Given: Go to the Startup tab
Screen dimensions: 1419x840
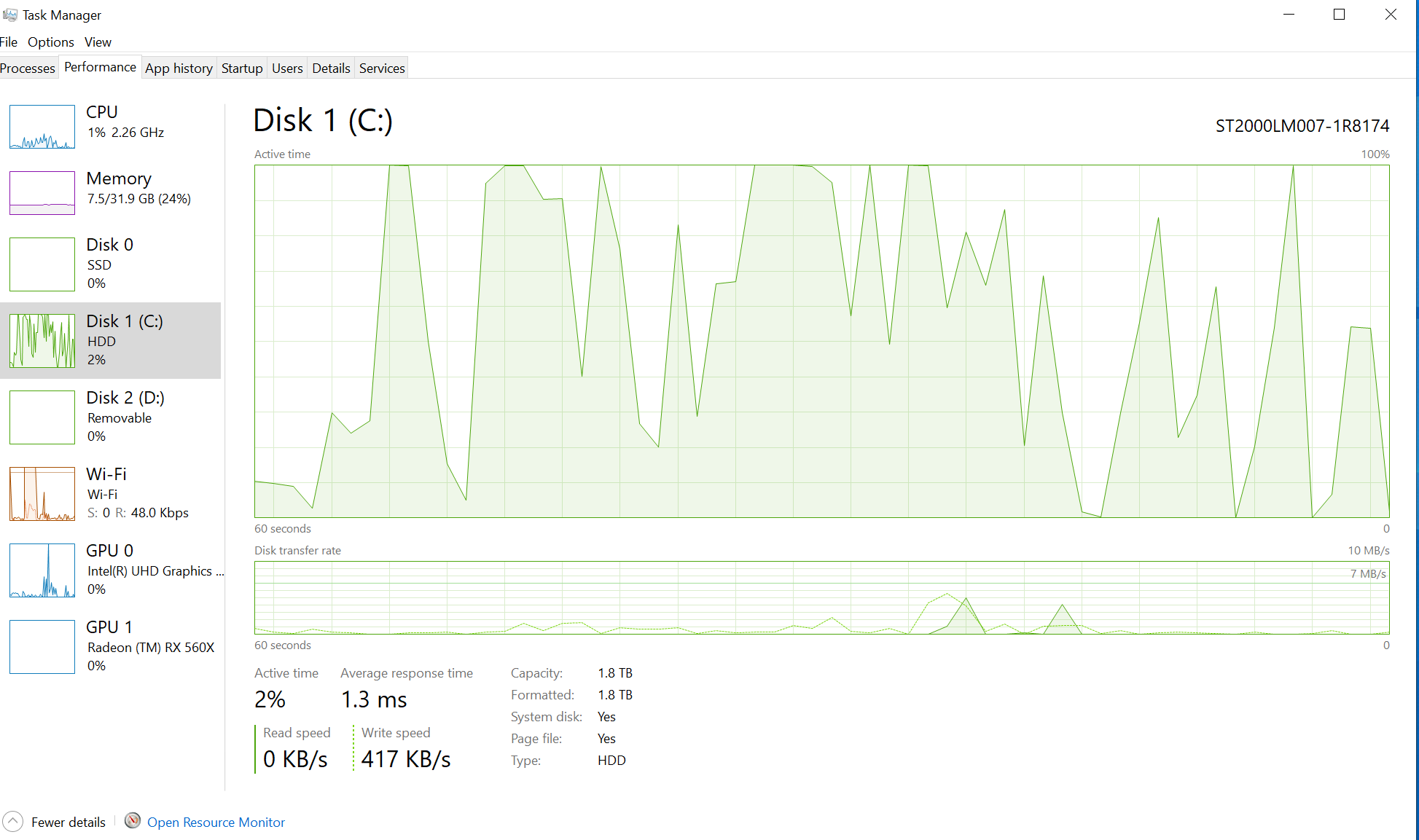Looking at the screenshot, I should (x=242, y=68).
